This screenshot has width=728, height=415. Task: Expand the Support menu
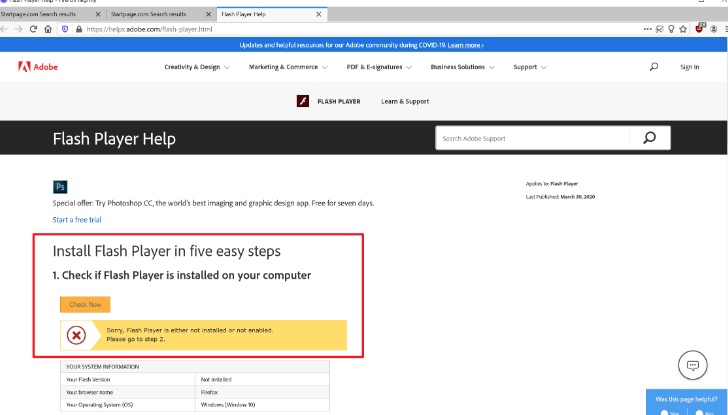pyautogui.click(x=530, y=67)
